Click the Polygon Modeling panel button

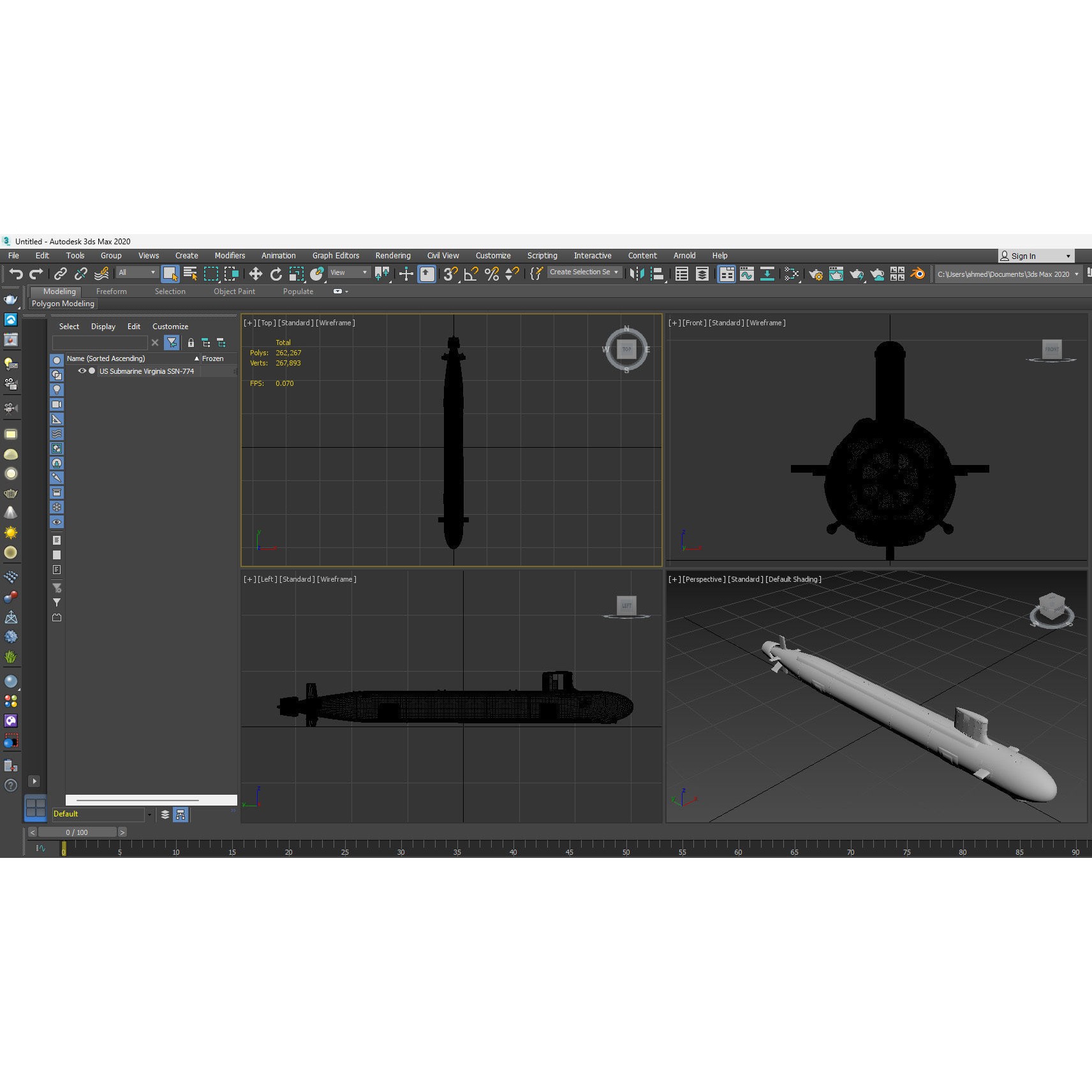(63, 304)
